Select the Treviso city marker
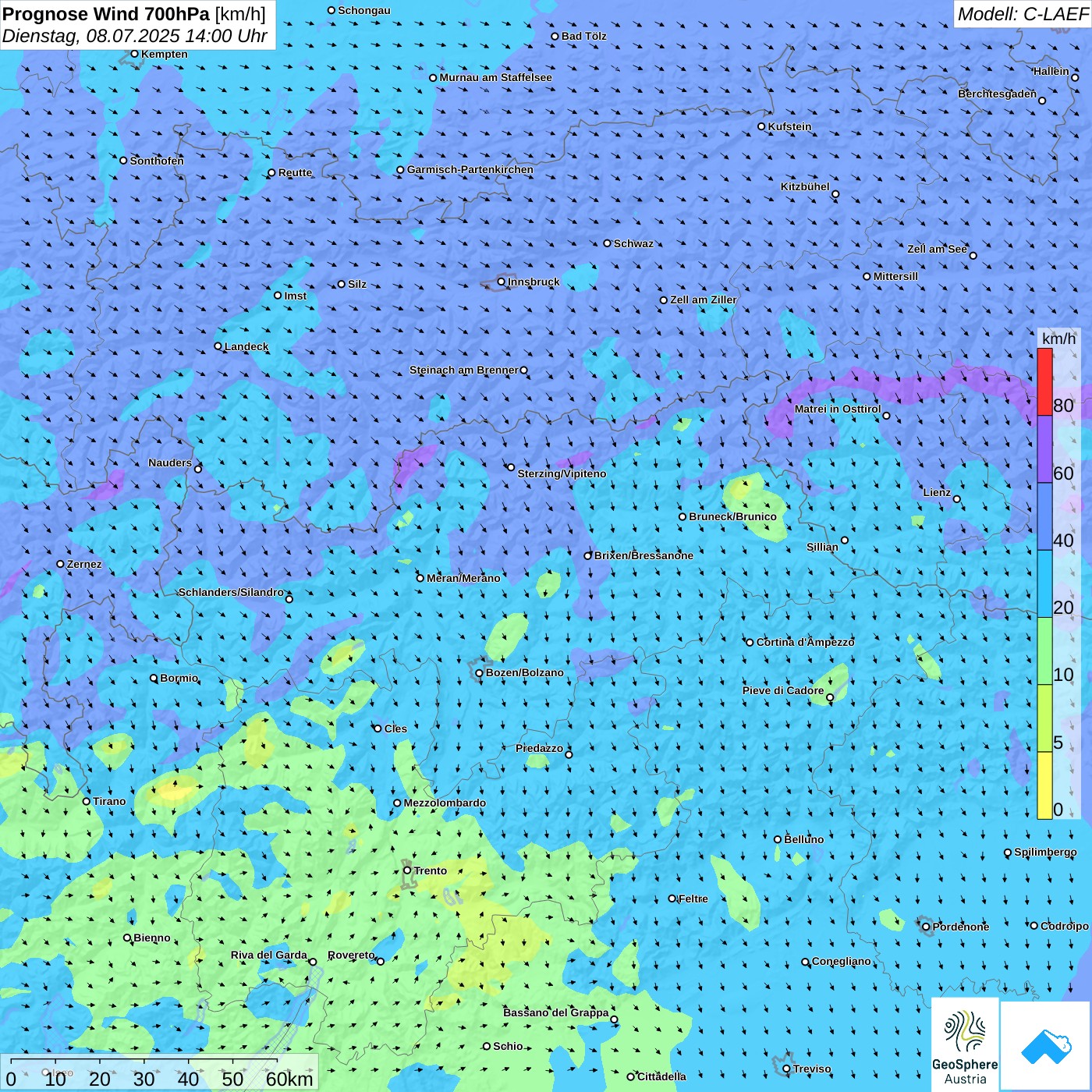 click(786, 1069)
